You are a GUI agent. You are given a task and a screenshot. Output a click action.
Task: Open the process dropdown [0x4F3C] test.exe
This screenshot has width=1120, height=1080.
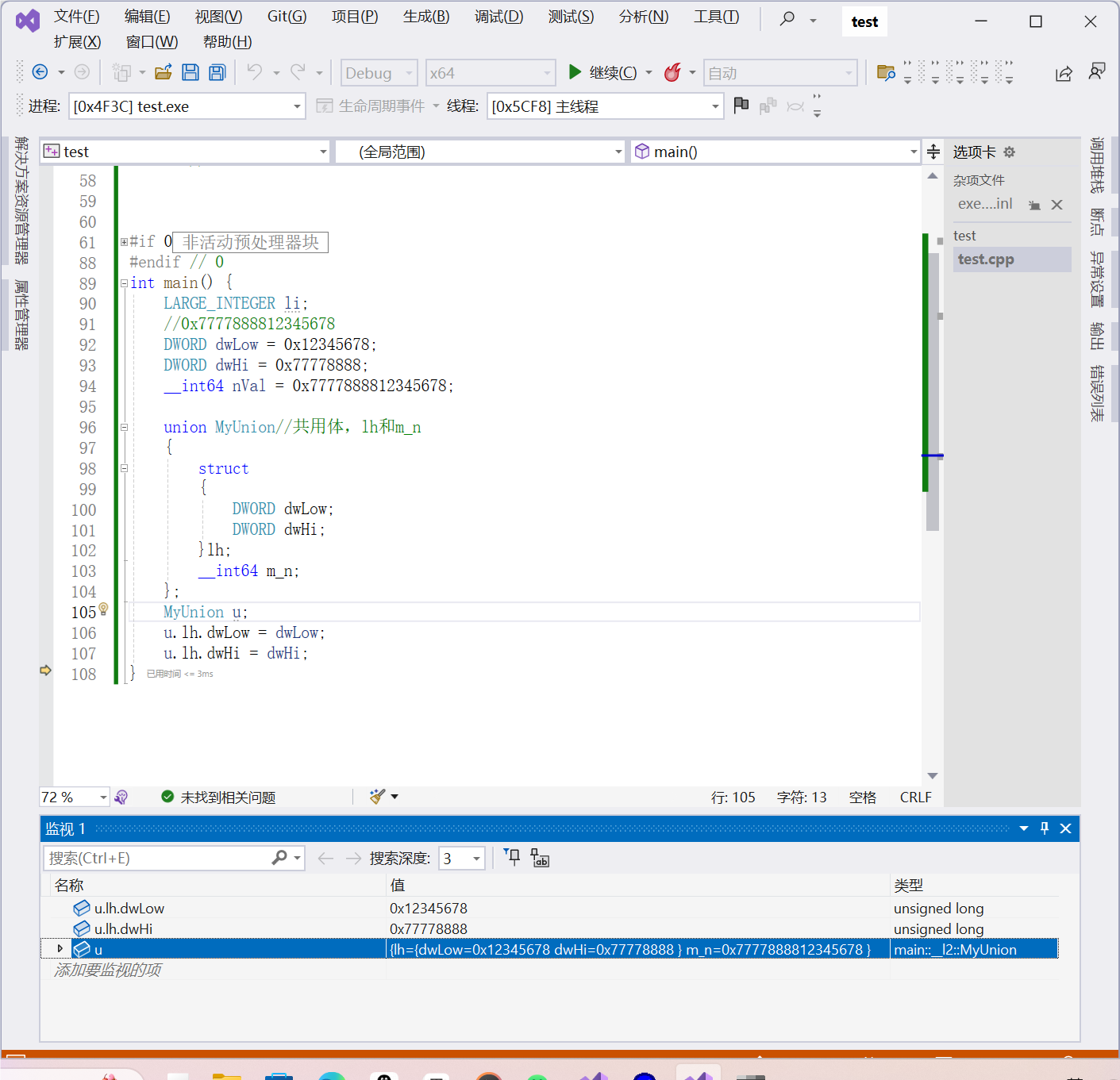297,106
